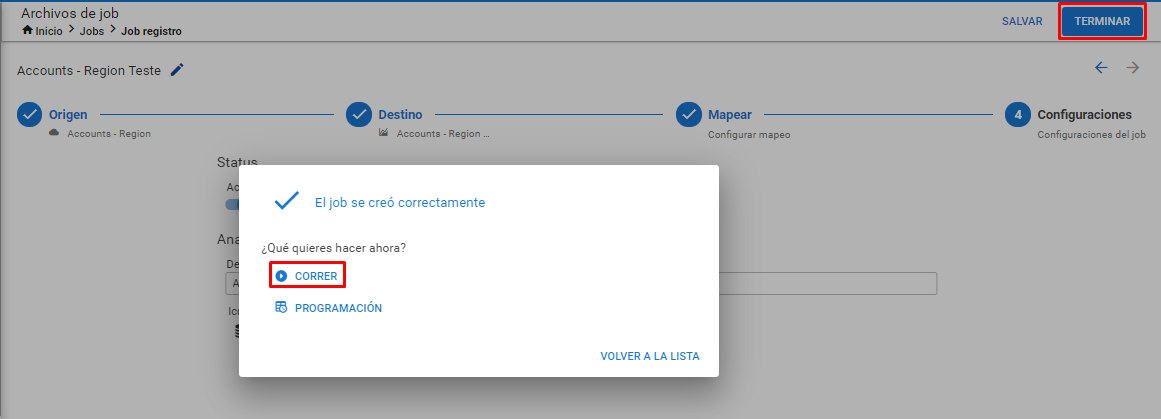Viewport: 1161px width, 419px height.
Task: Open Inicio breadcrumb link
Action: 49,31
